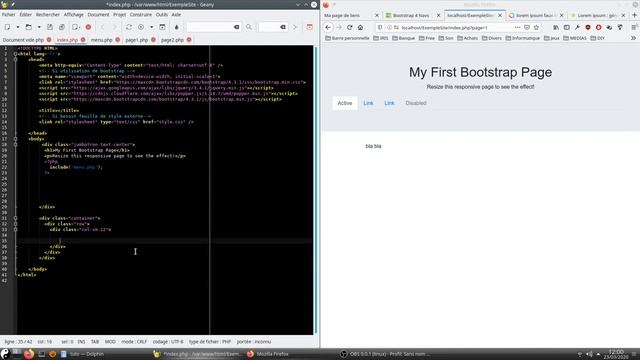640x360 pixels.
Task: Click the 'Active' nav pill on page
Action: [345, 103]
